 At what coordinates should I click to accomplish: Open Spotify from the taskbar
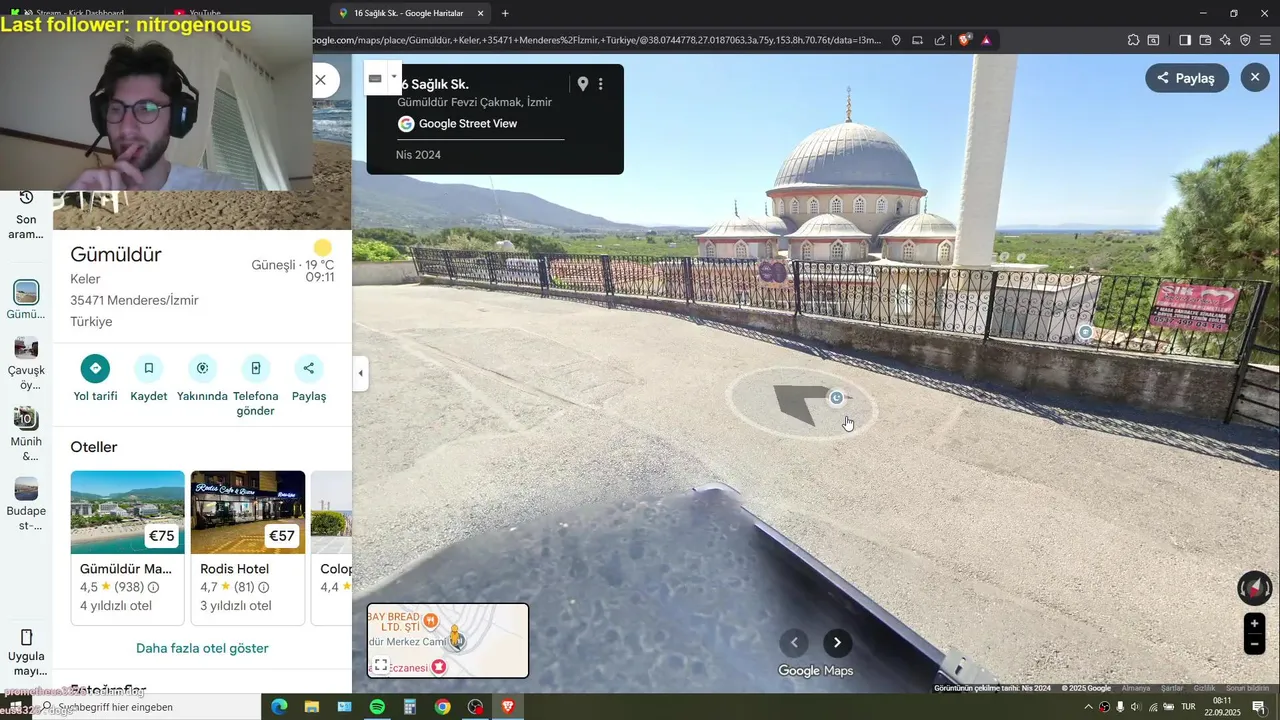[377, 707]
